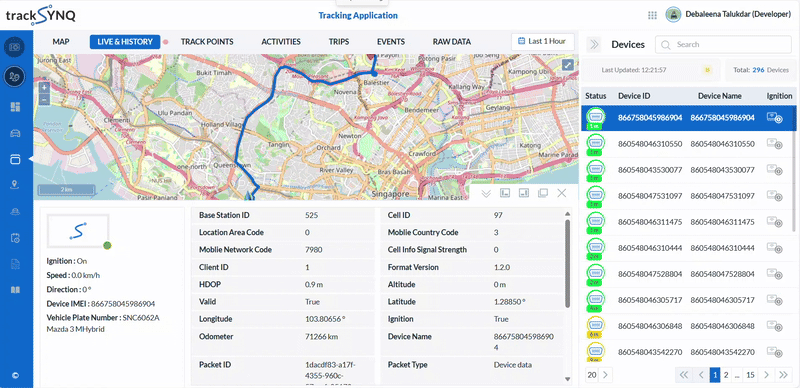Sort by the Device ID column header
The image size is (800, 388).
pos(634,96)
